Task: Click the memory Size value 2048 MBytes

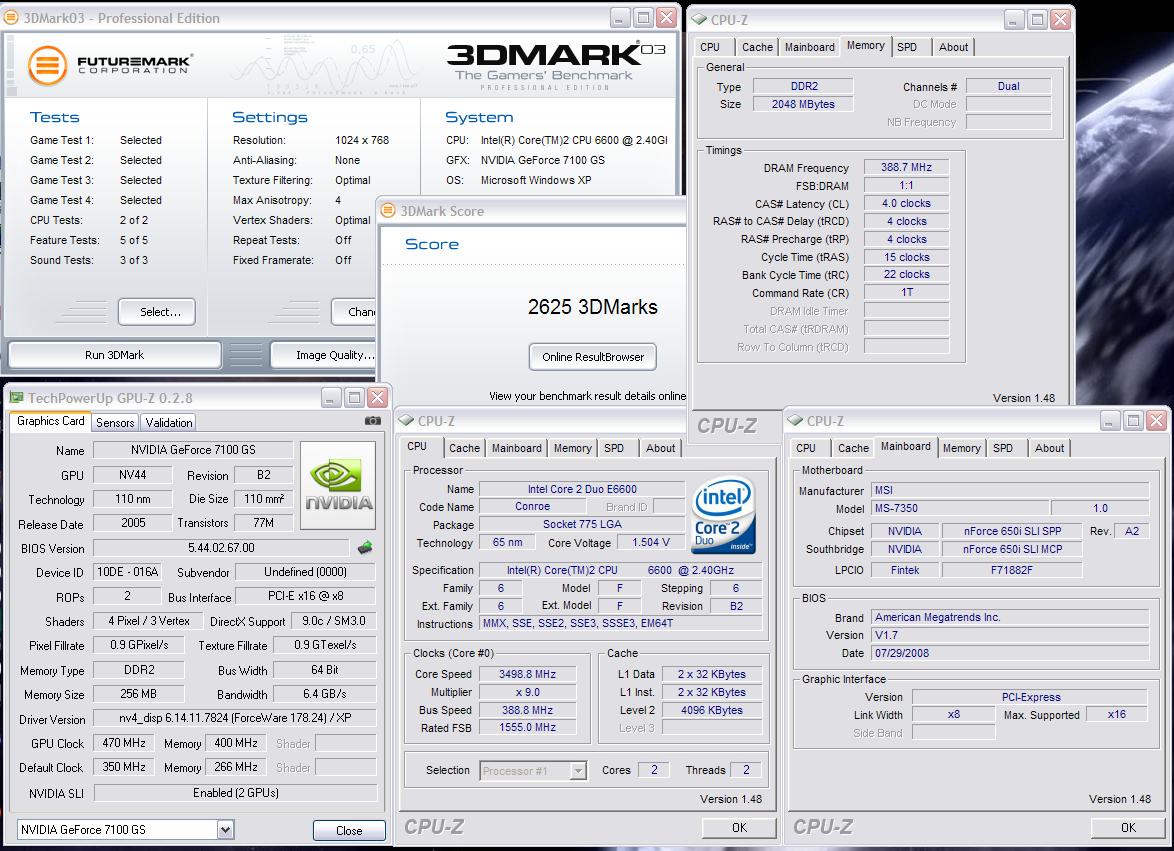Action: click(x=803, y=104)
